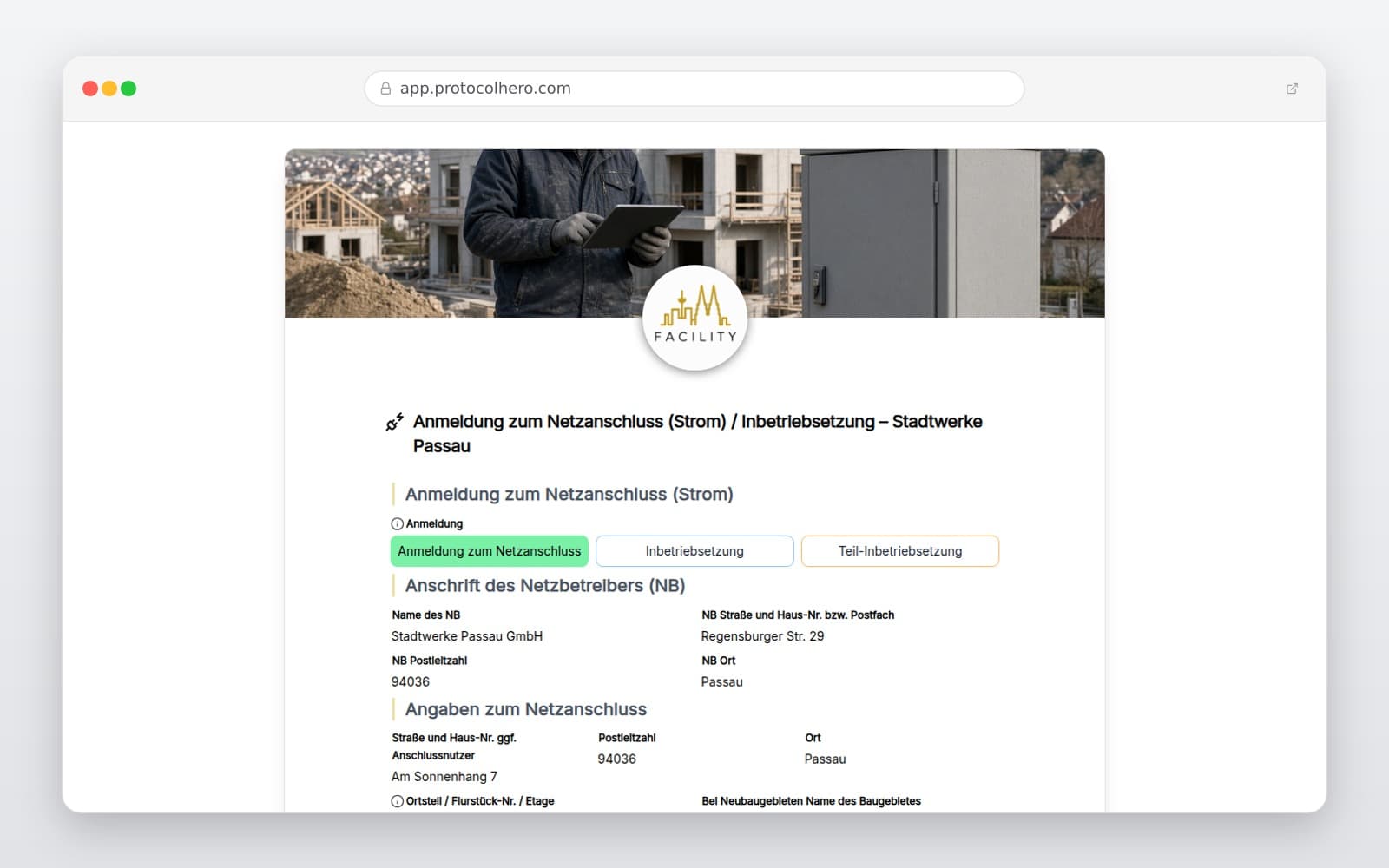Select the Teil-Inbetriebsetzung option
The width and height of the screenshot is (1389, 868).
tap(900, 551)
